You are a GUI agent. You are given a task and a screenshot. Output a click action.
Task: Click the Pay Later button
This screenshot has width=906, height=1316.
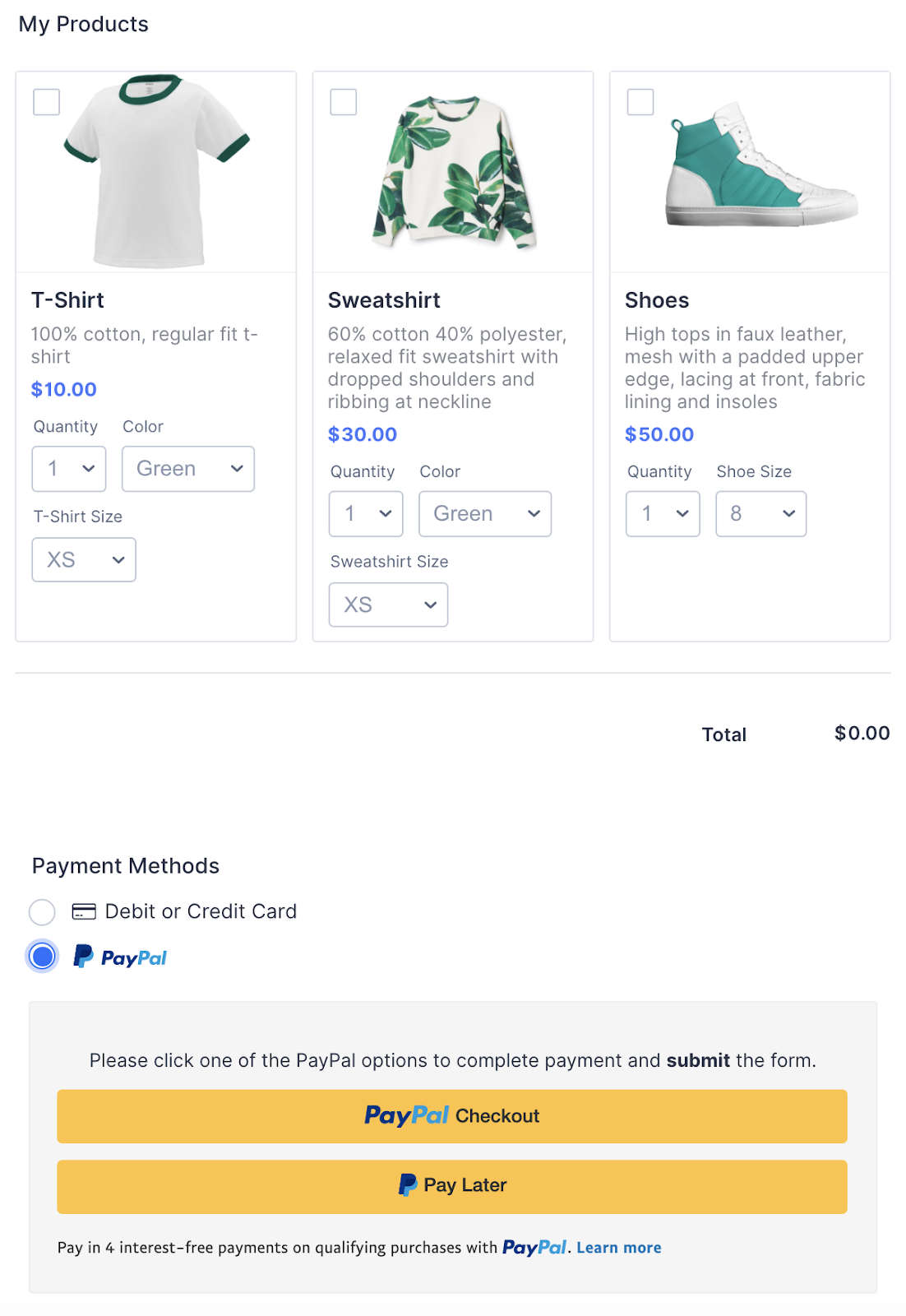(452, 1186)
